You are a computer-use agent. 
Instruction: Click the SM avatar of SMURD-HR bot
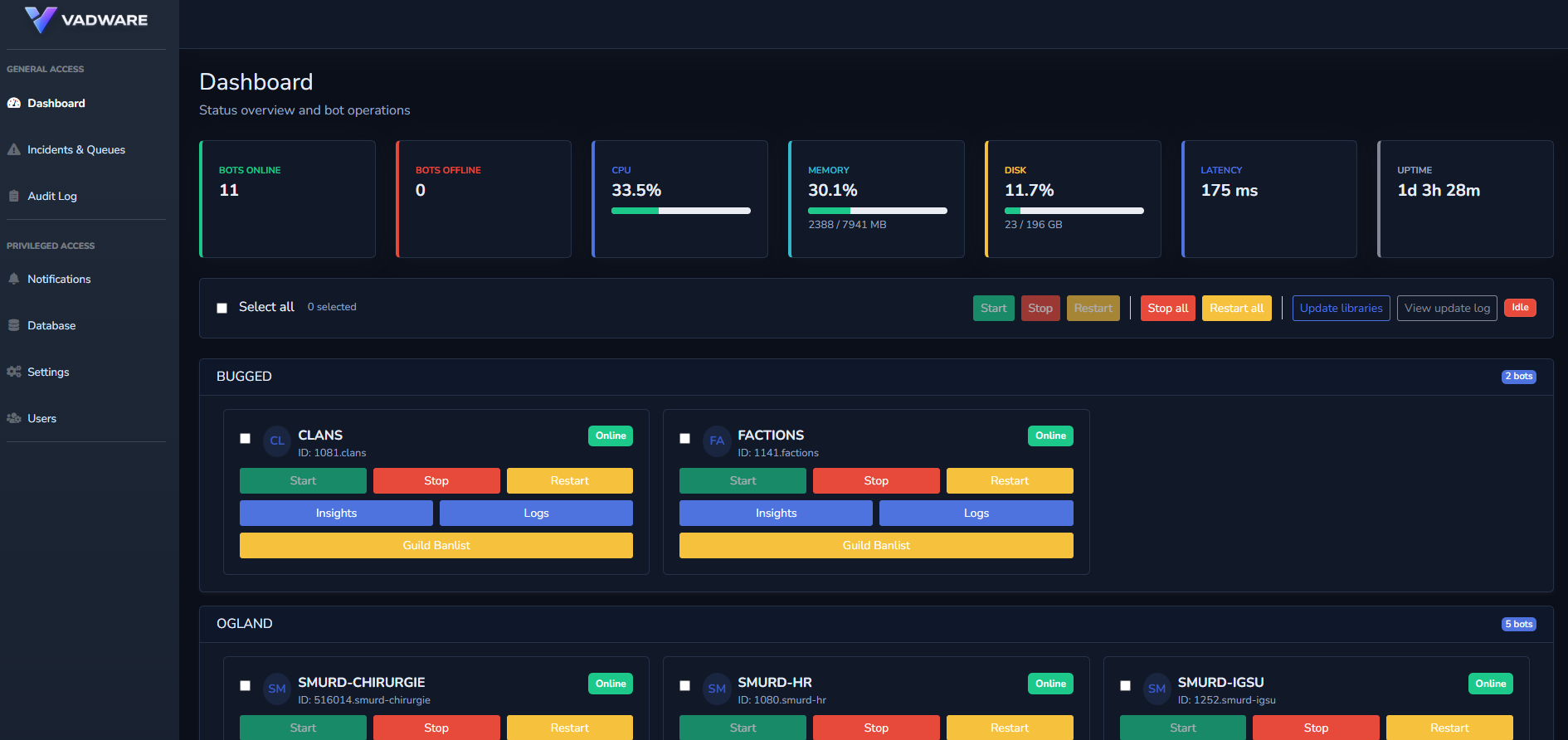(717, 689)
